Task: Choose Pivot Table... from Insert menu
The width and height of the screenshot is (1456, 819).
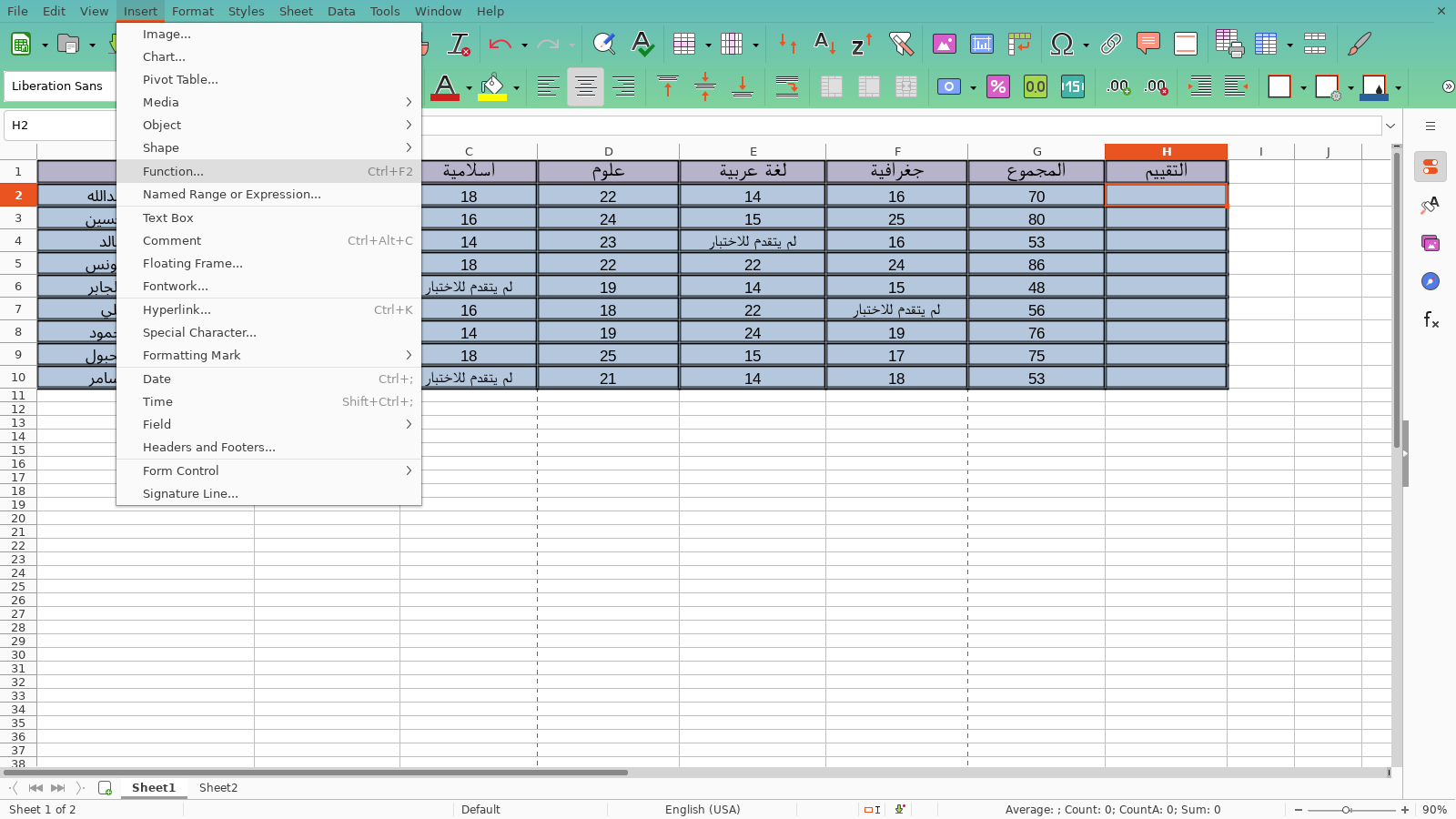Action: point(180,79)
